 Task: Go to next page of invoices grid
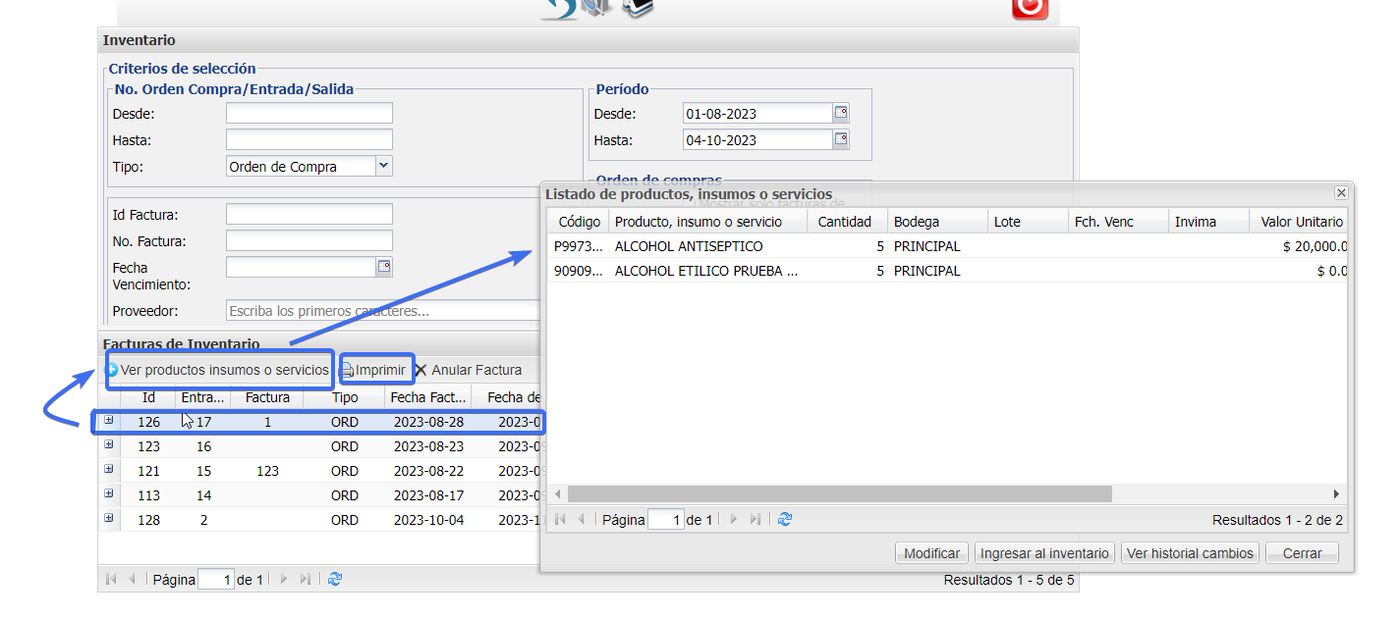(284, 579)
